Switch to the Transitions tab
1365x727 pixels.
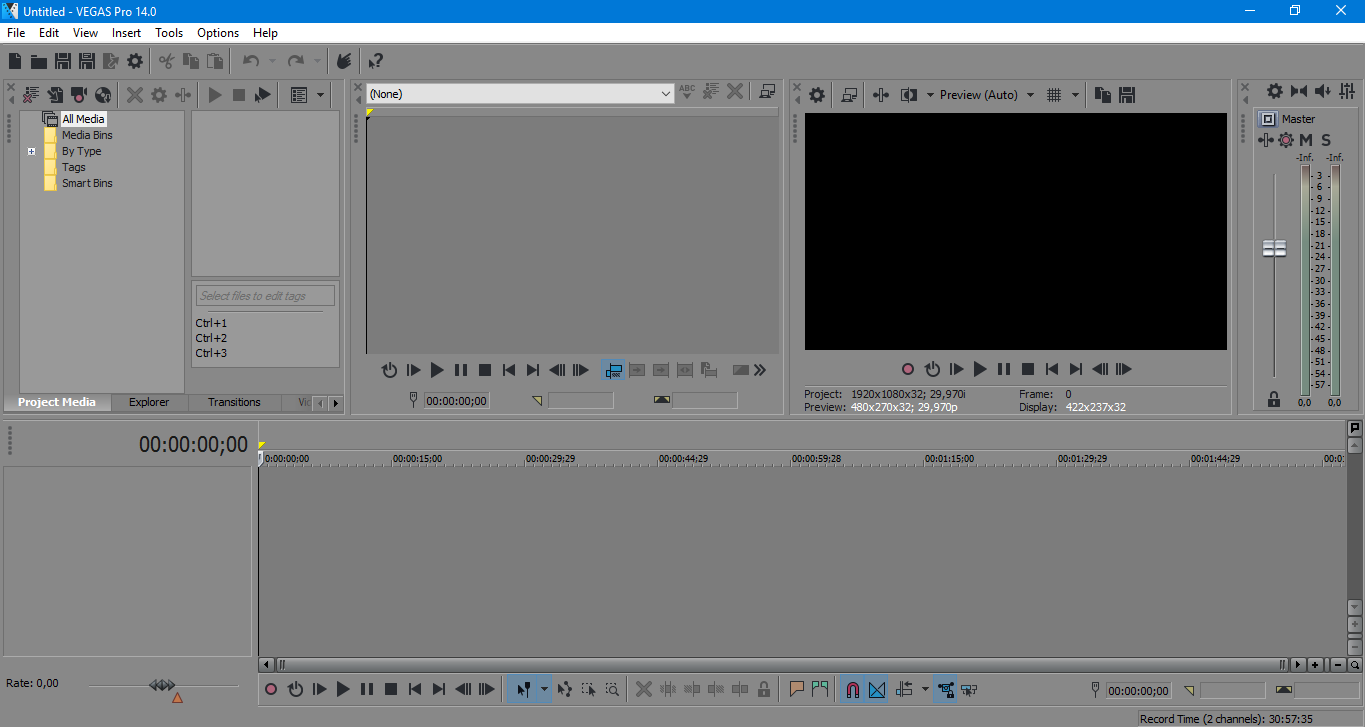click(x=234, y=402)
